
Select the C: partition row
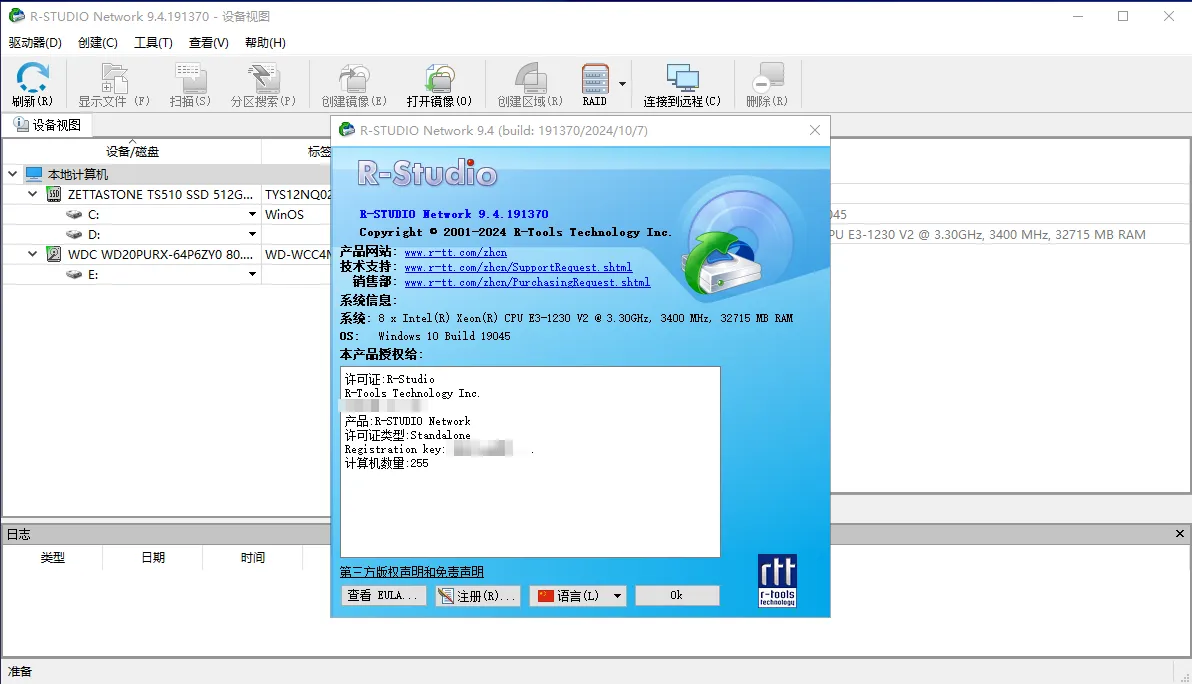coord(167,214)
